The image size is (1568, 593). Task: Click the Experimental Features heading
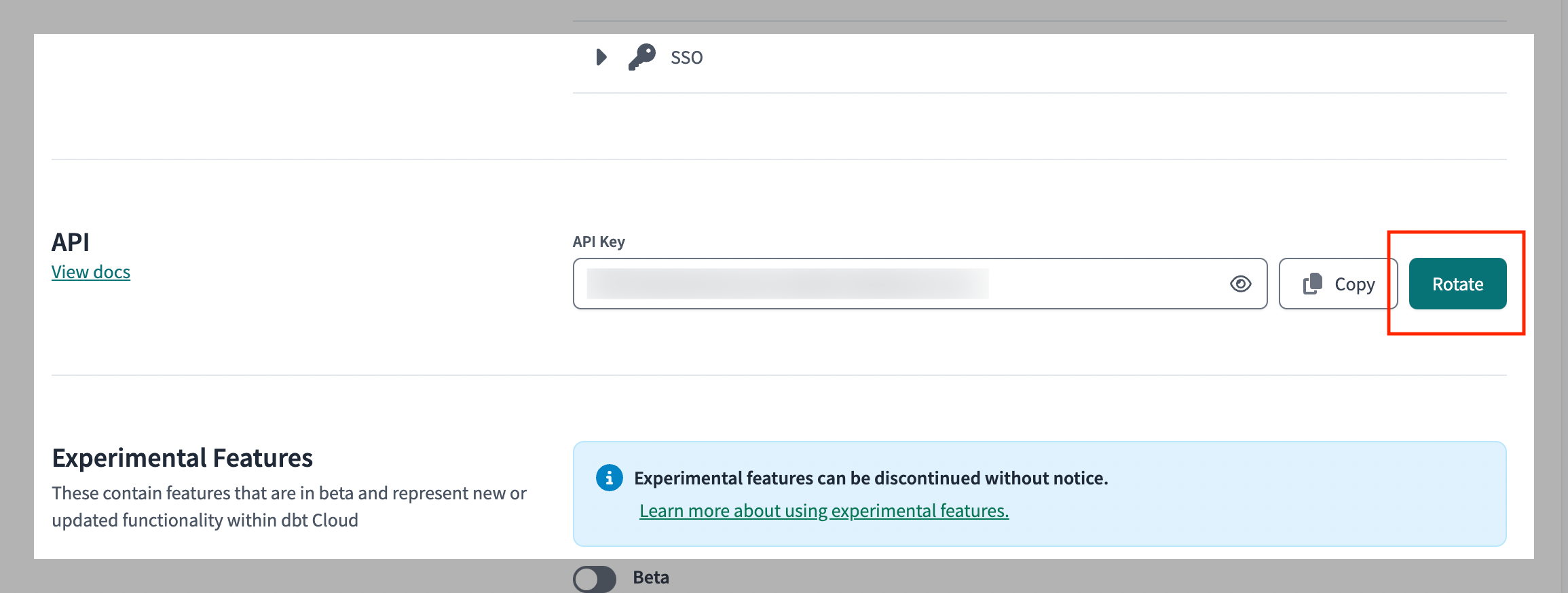pos(182,458)
